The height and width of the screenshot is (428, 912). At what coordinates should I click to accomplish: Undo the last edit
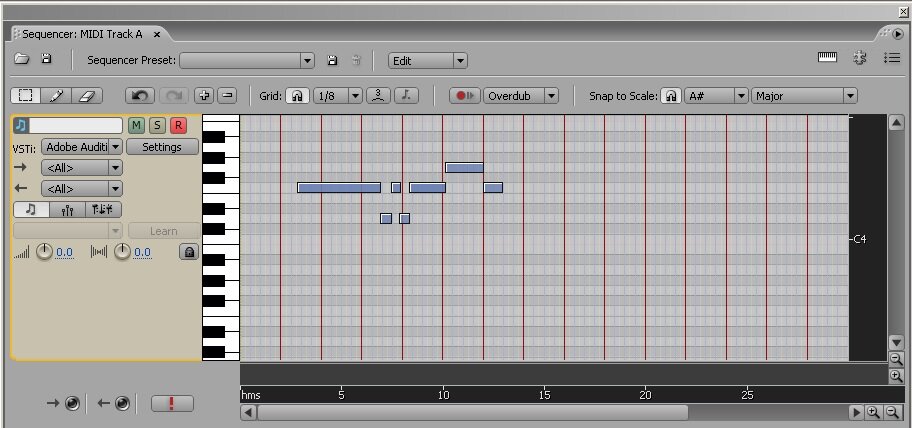(140, 96)
